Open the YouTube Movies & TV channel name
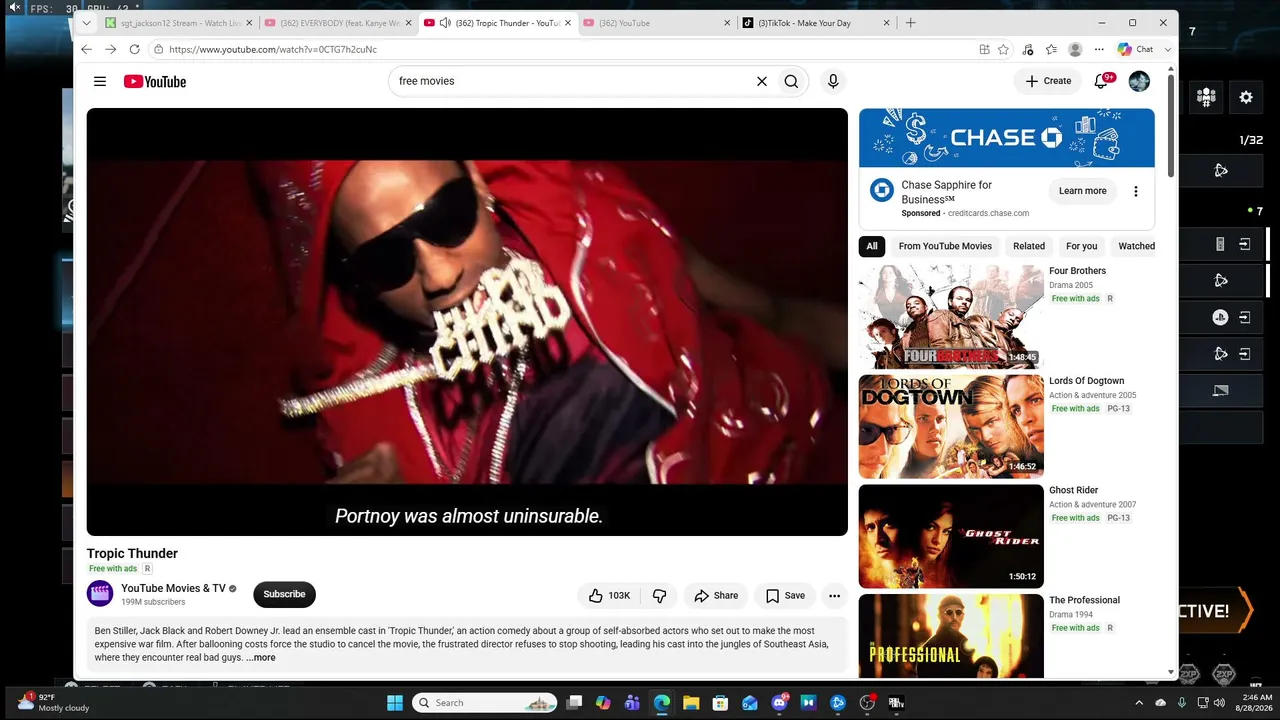Image resolution: width=1280 pixels, height=720 pixels. click(x=173, y=589)
